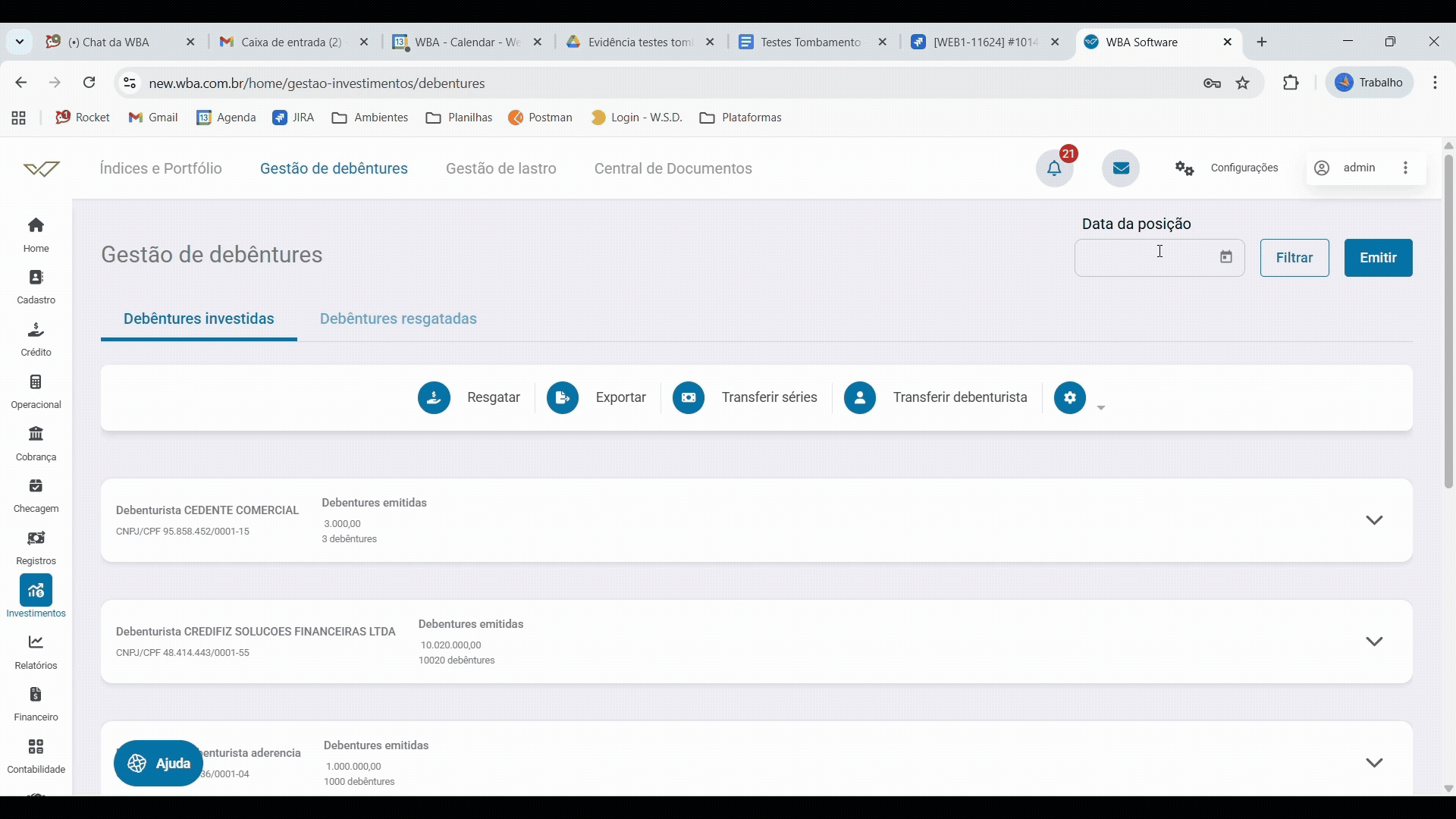This screenshot has width=1456, height=819.
Task: Open the Gestão de lastro menu
Action: point(501,168)
